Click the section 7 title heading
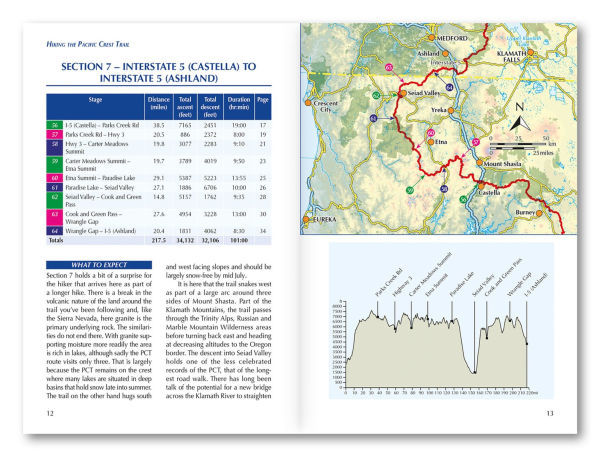 (159, 72)
